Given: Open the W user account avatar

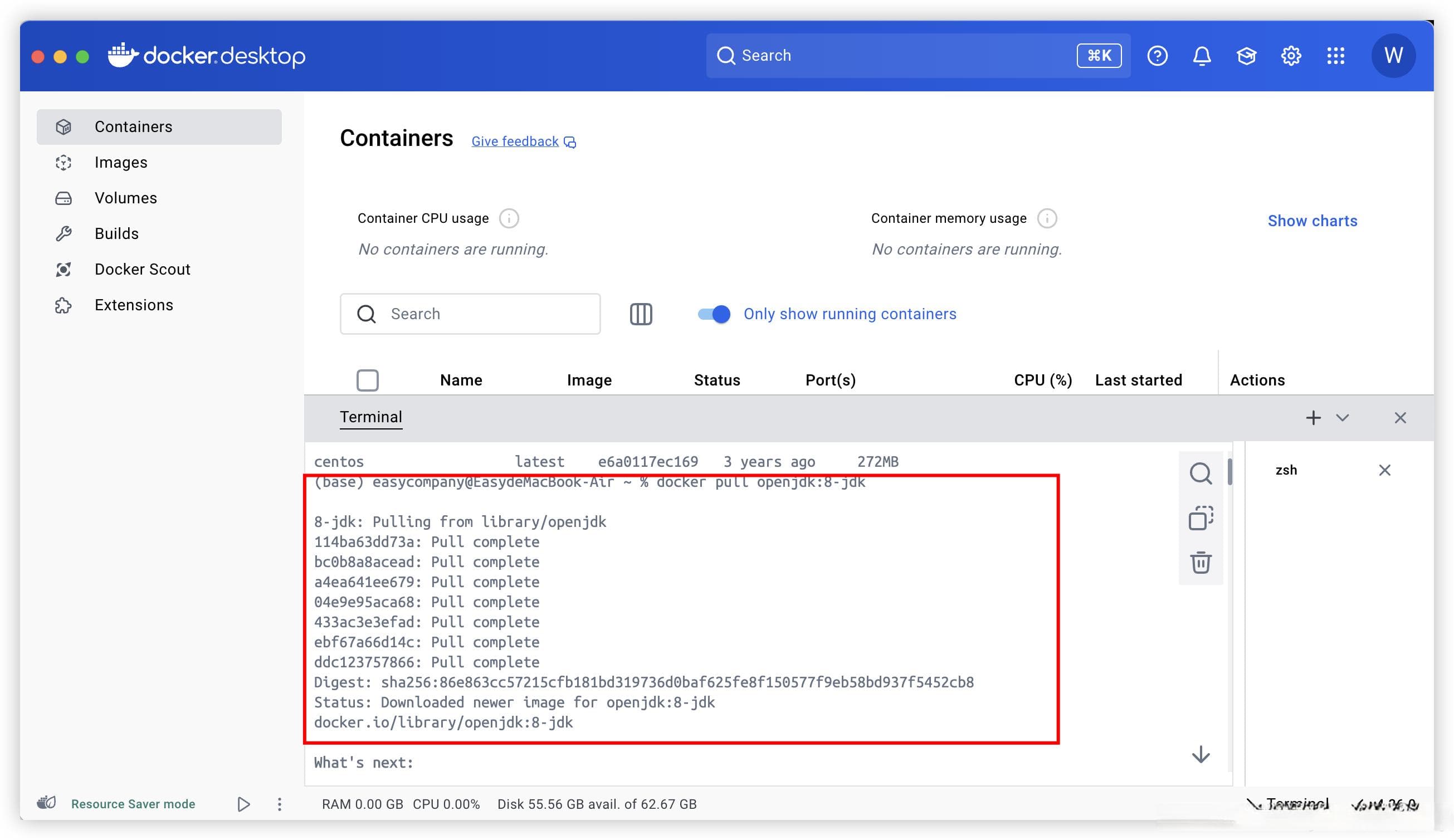Looking at the screenshot, I should pyautogui.click(x=1393, y=55).
